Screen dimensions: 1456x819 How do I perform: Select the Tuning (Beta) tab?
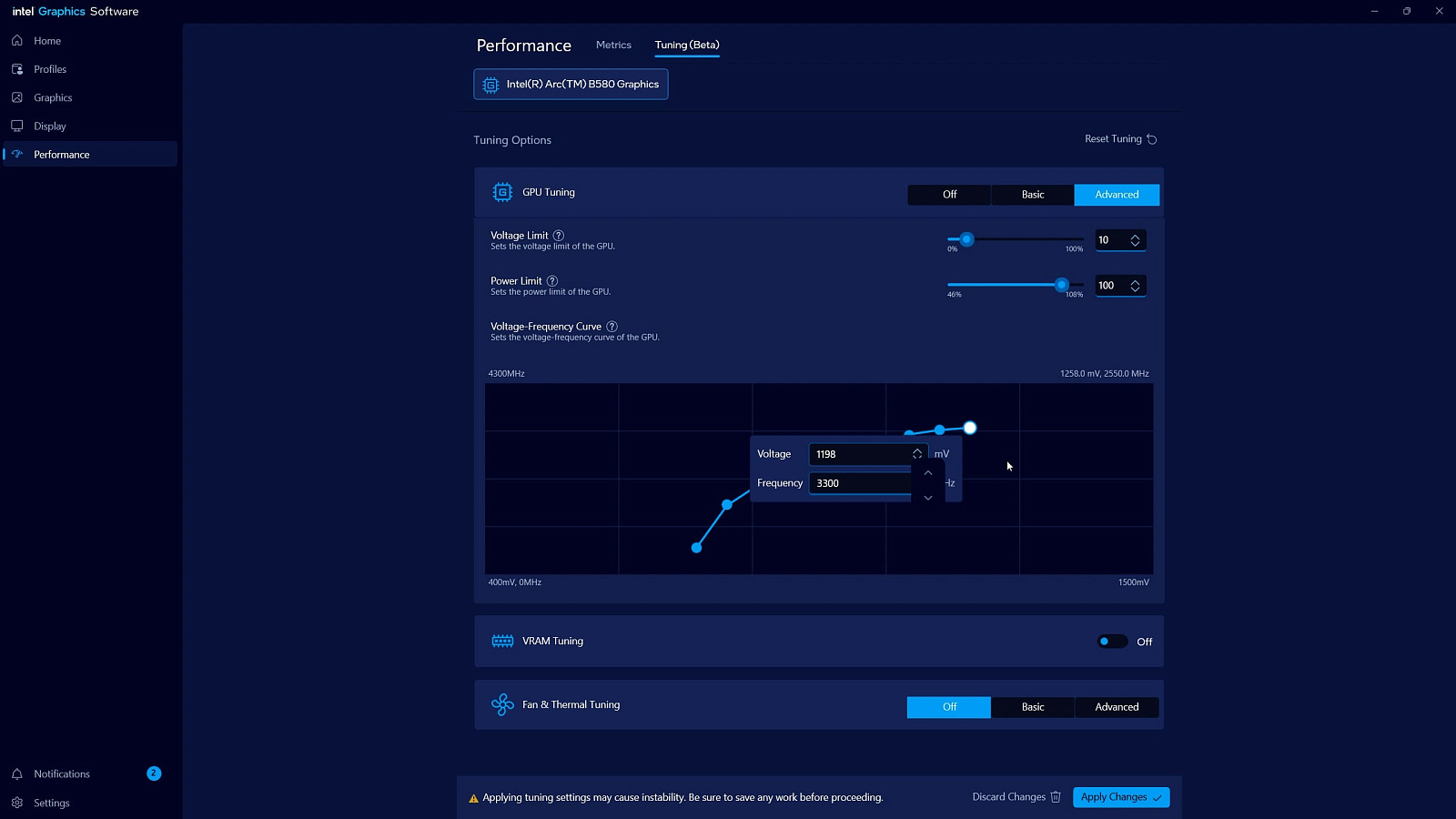tap(687, 45)
